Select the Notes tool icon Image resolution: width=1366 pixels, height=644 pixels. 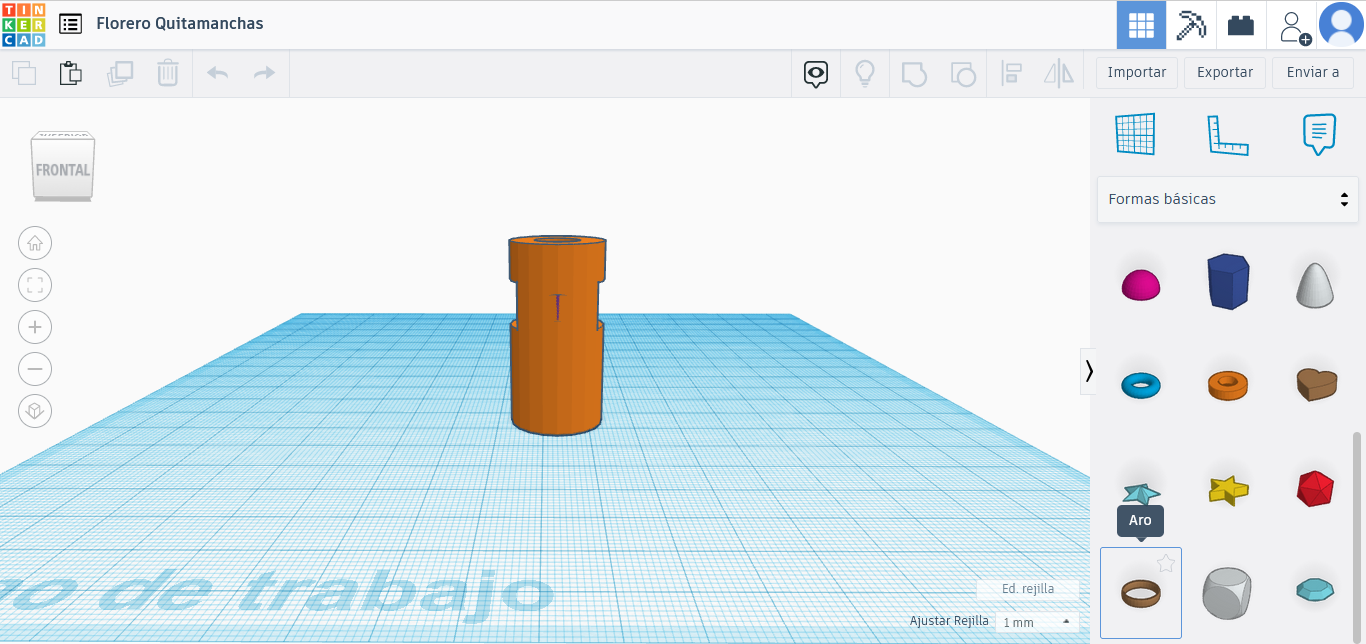click(1319, 134)
